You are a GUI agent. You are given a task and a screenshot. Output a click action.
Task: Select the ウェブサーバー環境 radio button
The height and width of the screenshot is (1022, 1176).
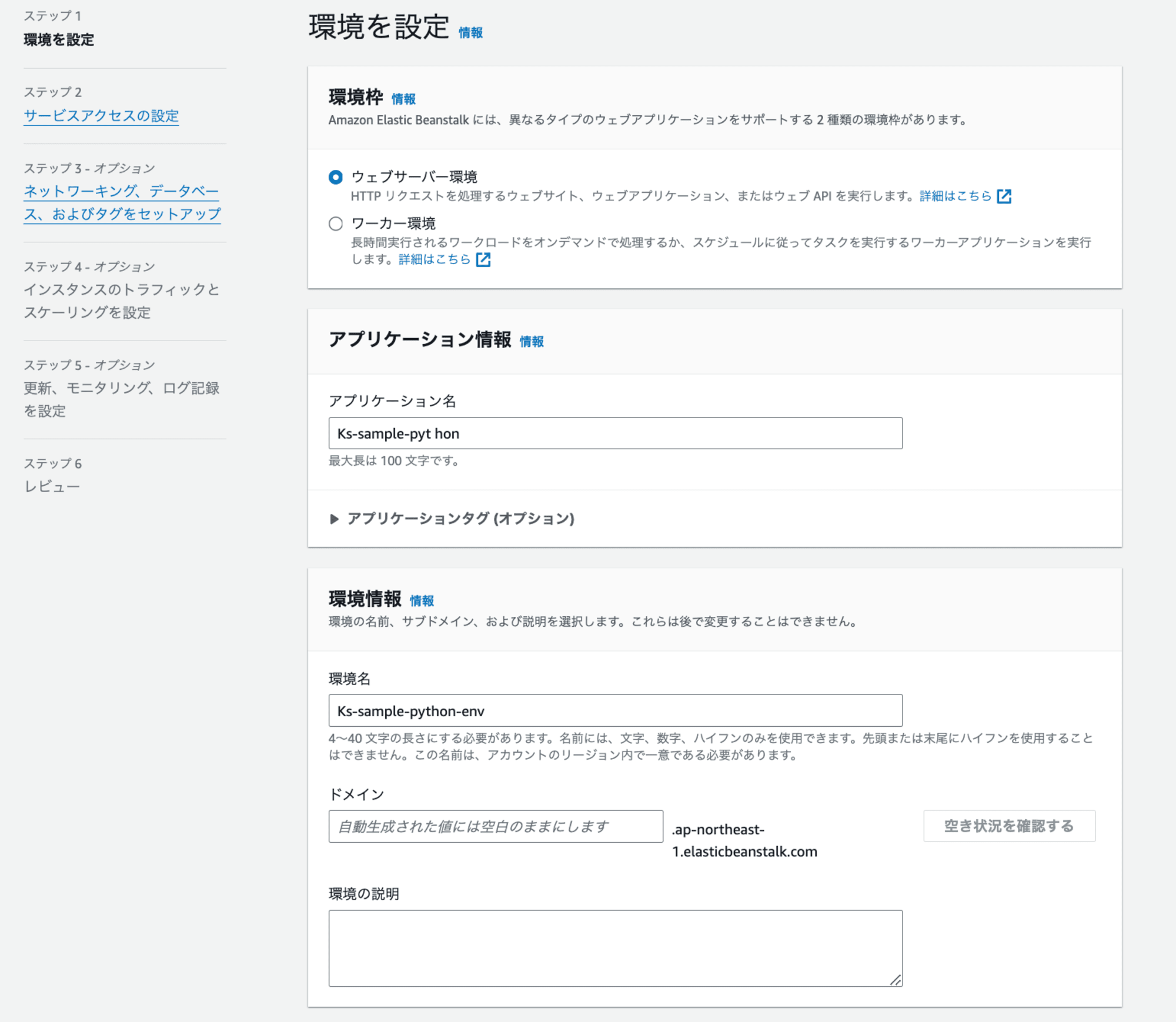336,177
